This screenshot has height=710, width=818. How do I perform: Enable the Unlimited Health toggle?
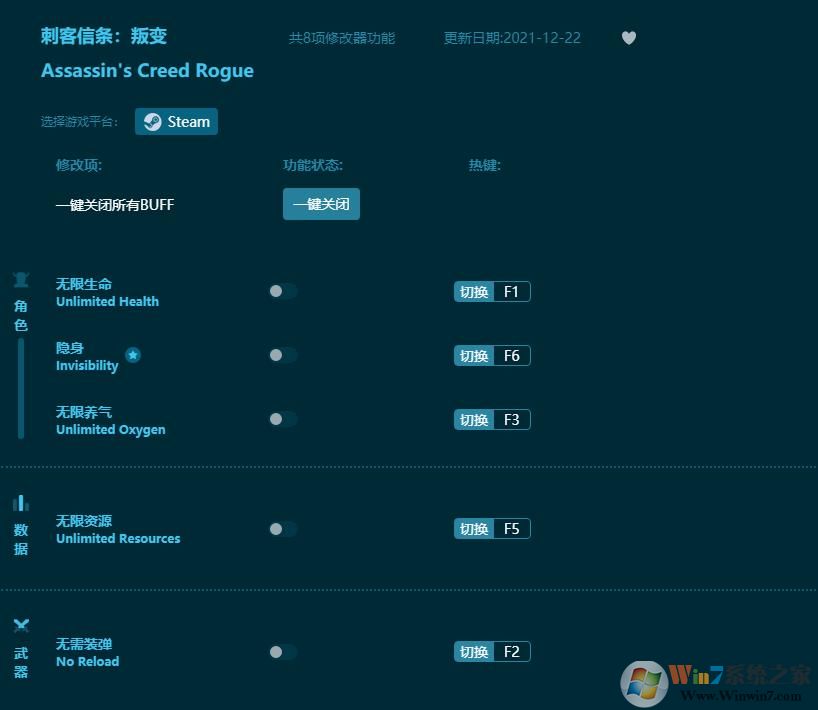pyautogui.click(x=282, y=291)
